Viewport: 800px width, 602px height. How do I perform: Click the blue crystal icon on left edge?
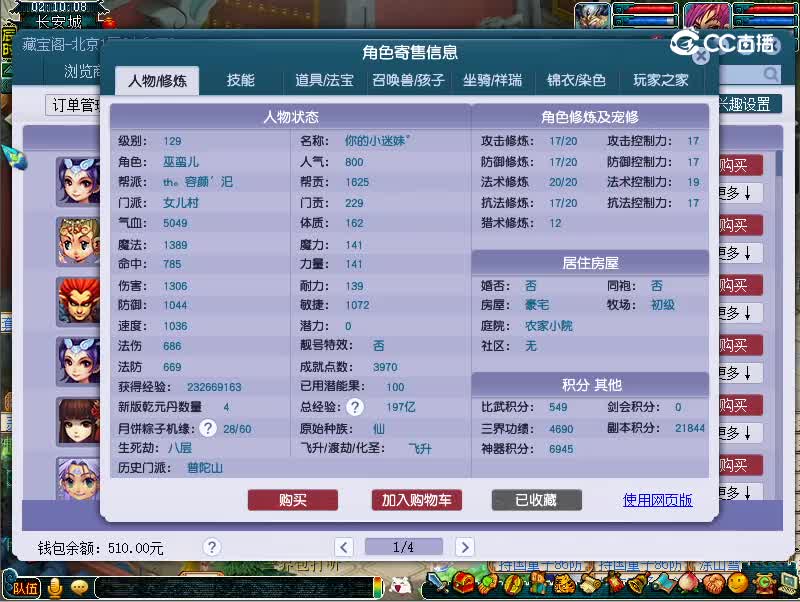pyautogui.click(x=14, y=157)
